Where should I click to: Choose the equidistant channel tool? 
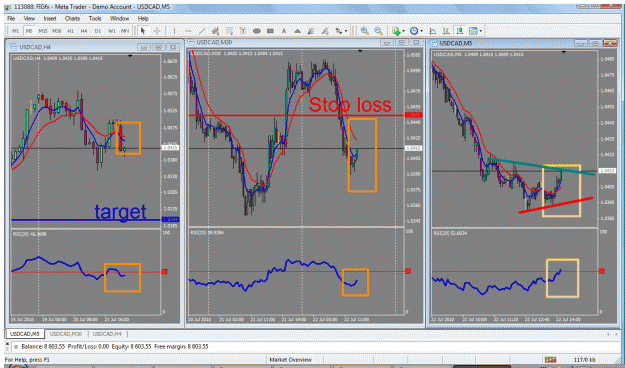pos(216,31)
